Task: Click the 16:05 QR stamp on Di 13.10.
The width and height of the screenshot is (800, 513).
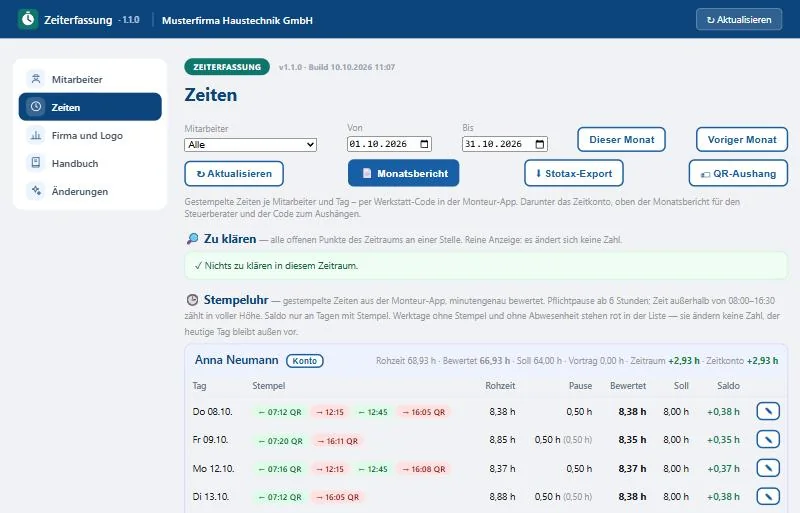Action: click(x=337, y=497)
